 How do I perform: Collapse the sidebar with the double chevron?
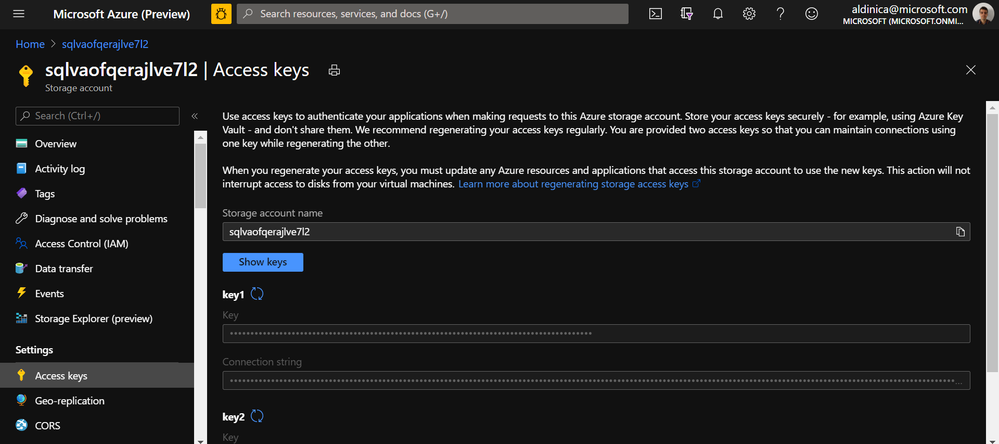click(194, 116)
